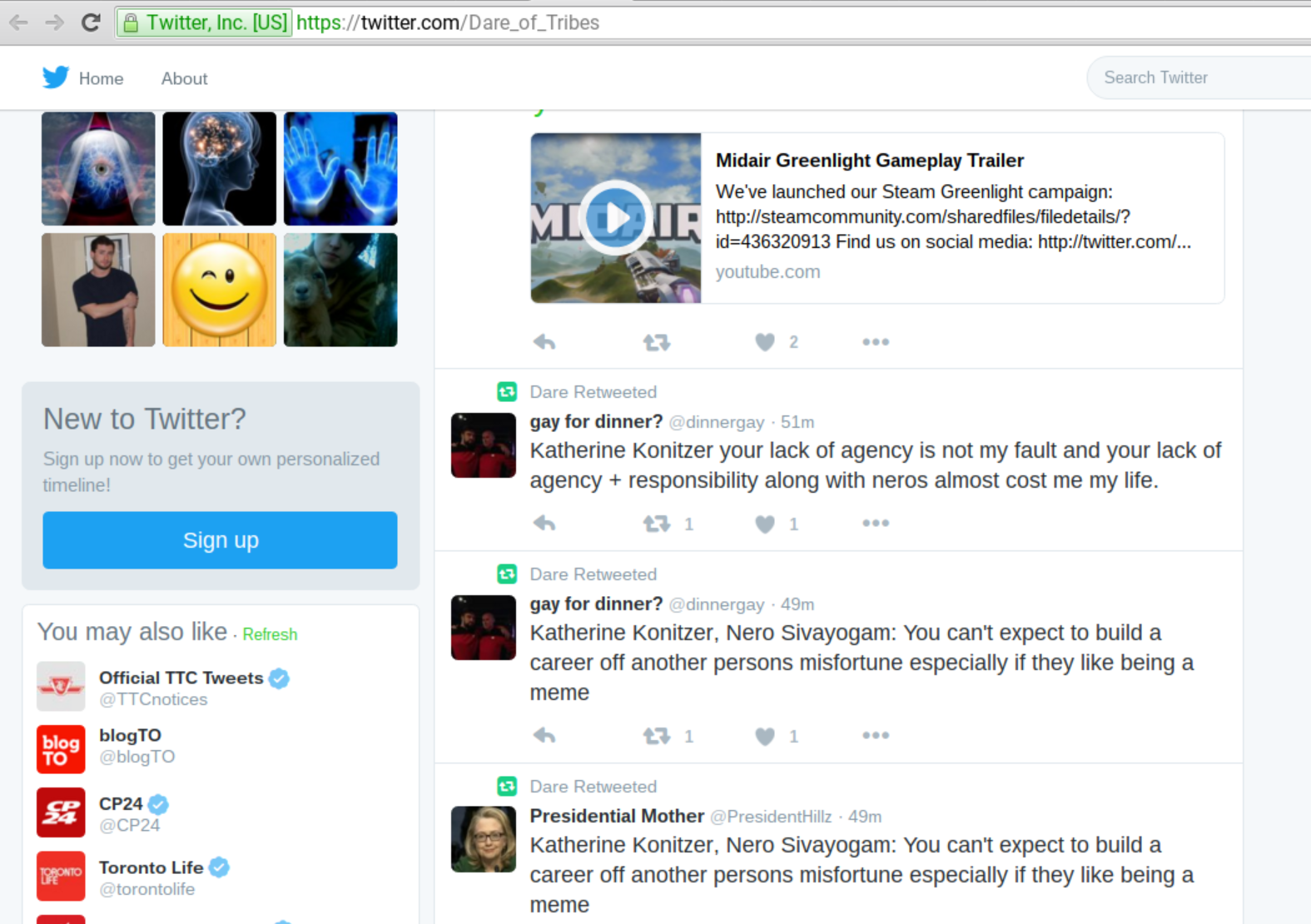
Task: Open the eye pyramid media thumbnail
Action: 98,169
